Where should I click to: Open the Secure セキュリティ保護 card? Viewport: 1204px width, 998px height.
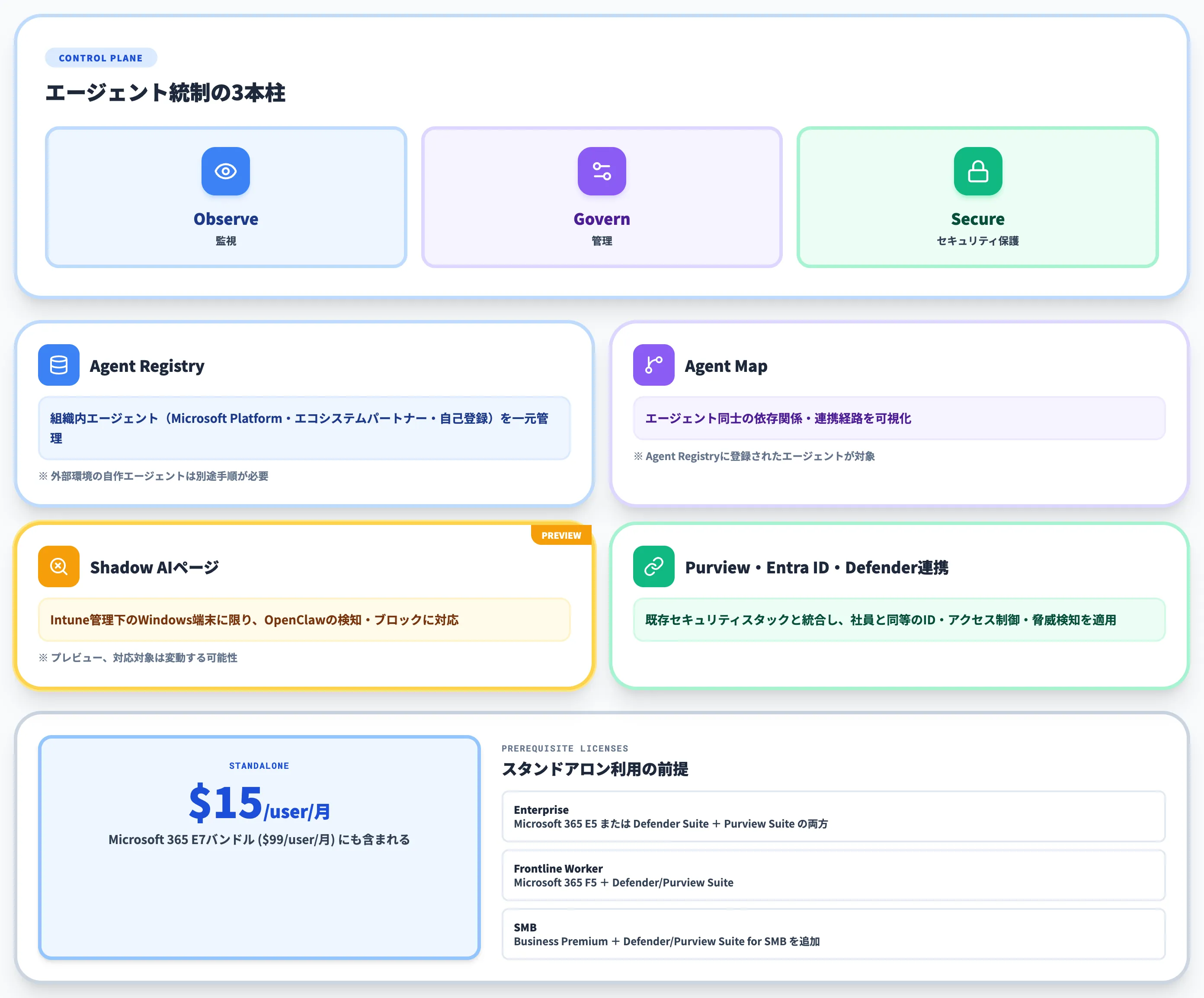[977, 197]
